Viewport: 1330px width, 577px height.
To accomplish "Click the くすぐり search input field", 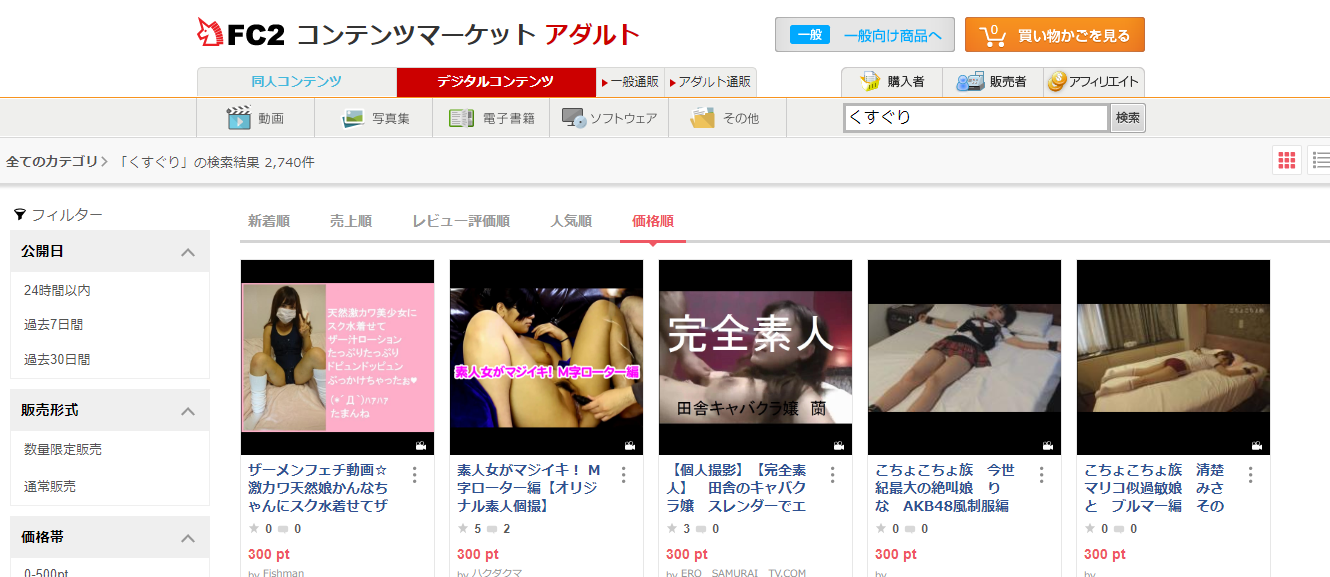I will 975,117.
